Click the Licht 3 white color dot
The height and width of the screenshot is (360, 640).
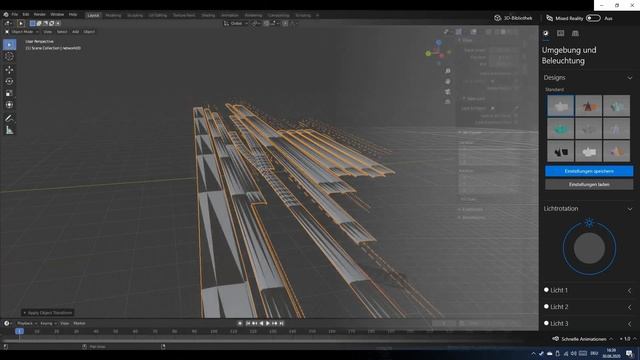[546, 323]
